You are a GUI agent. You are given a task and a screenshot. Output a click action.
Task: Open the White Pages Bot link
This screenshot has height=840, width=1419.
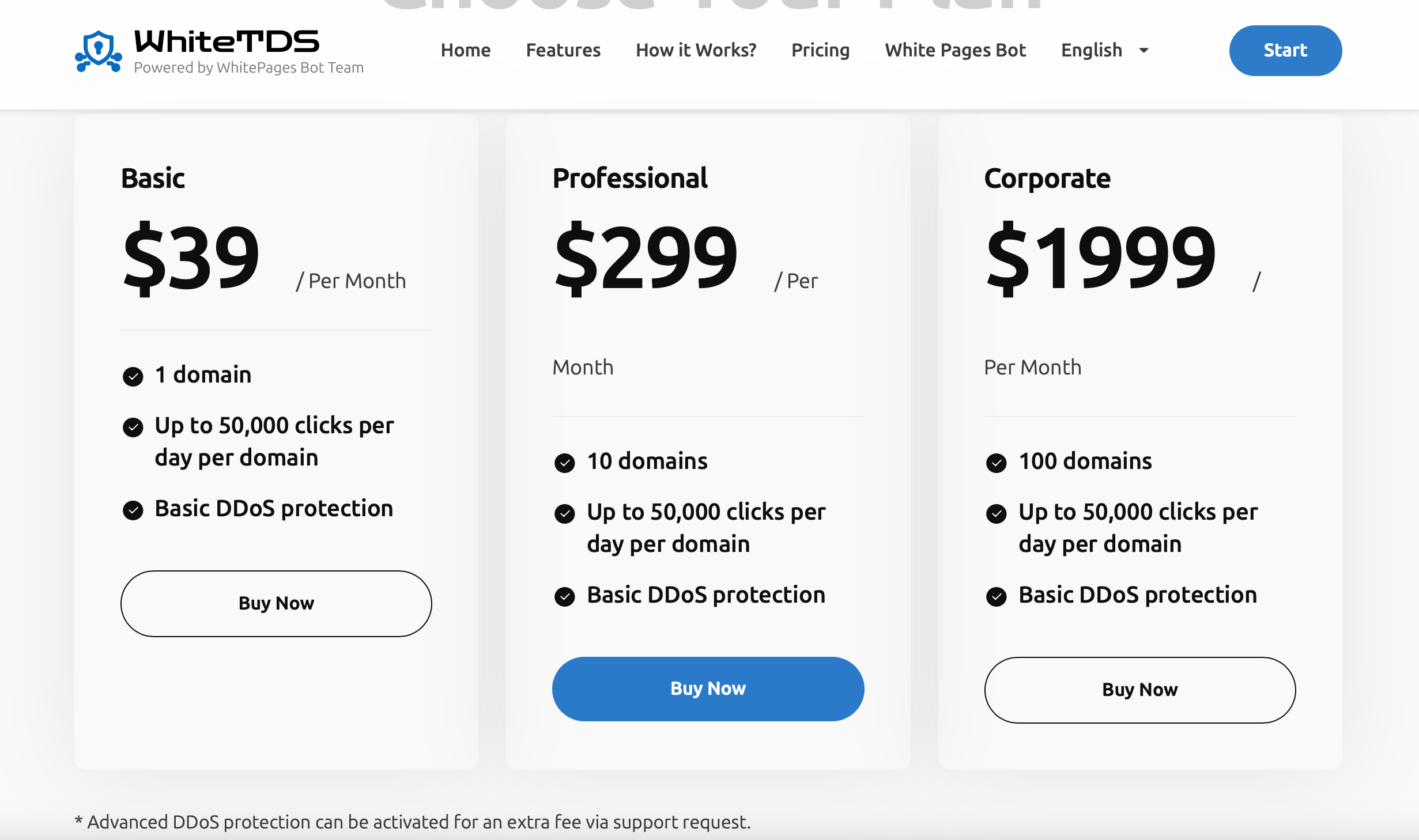coord(956,51)
